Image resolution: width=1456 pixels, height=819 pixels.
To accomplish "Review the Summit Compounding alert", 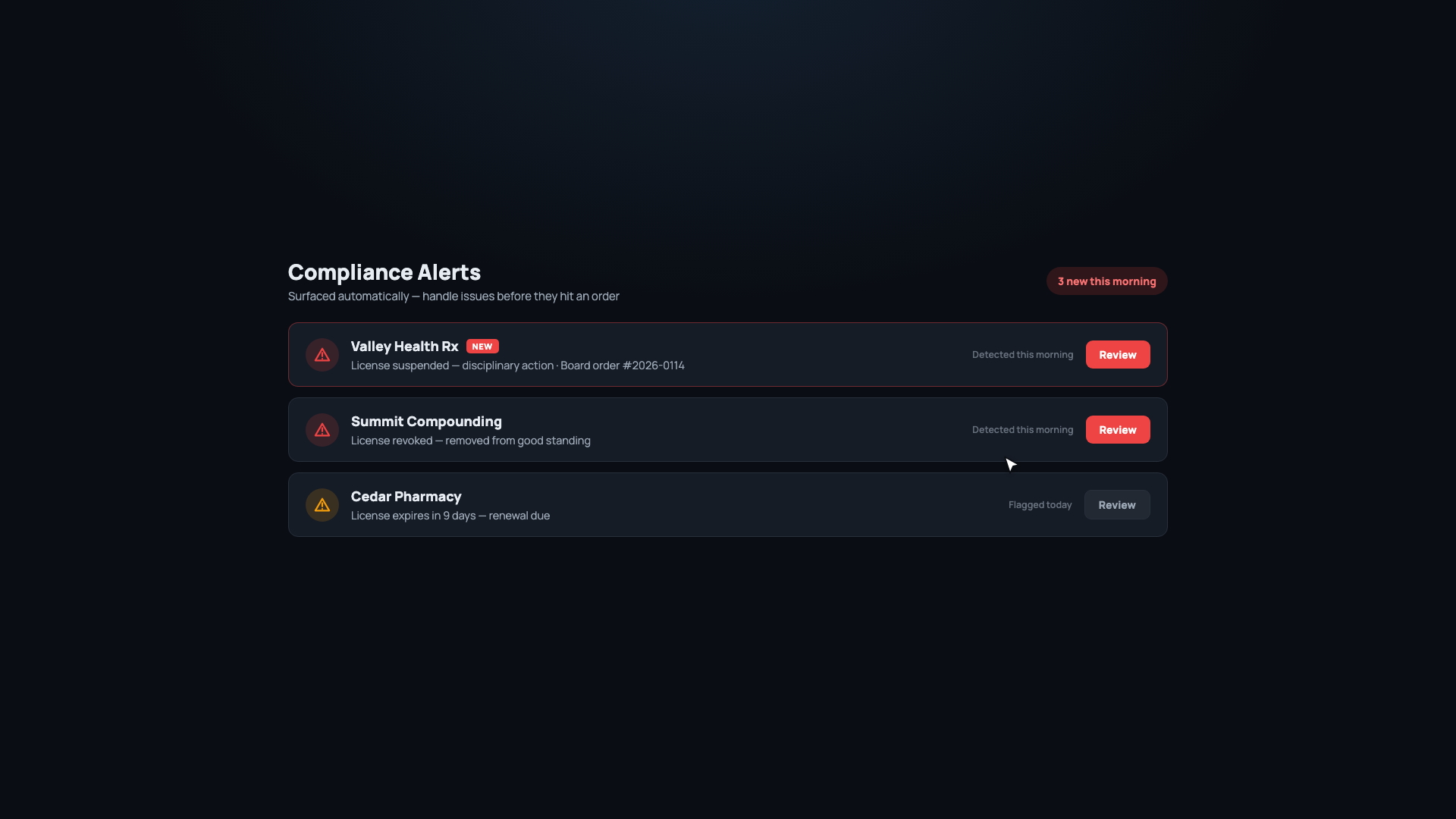I will point(1118,430).
